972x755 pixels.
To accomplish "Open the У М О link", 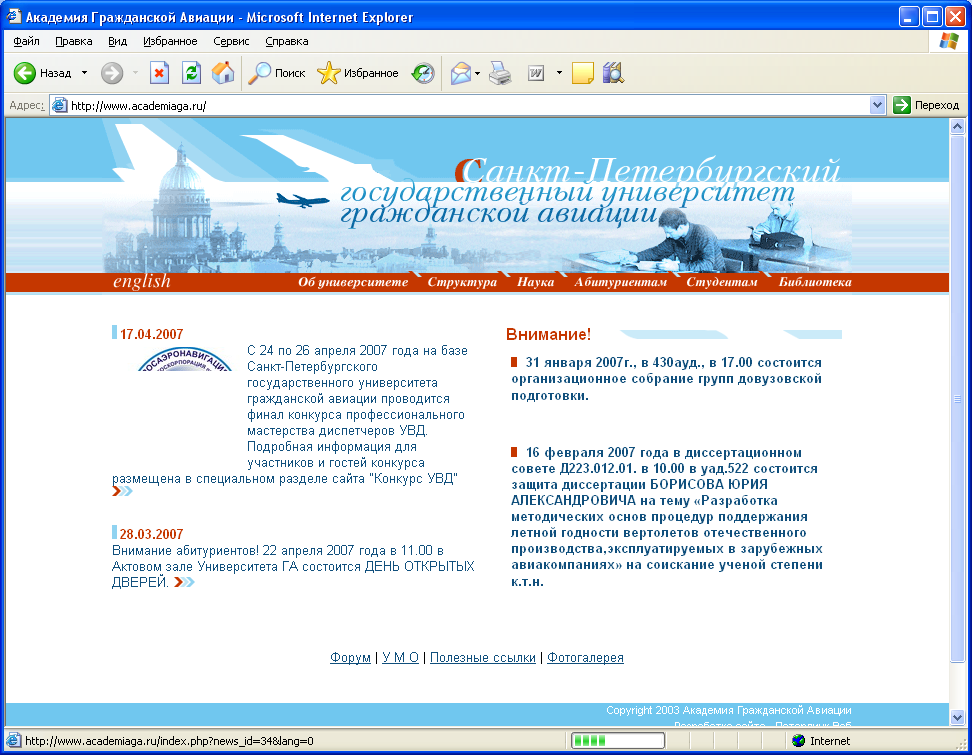I will [400, 658].
